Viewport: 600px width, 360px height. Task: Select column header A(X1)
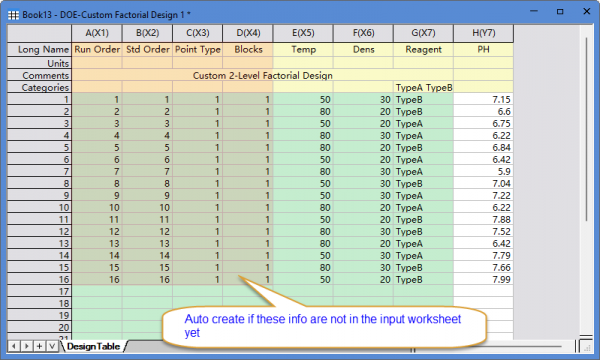click(97, 33)
